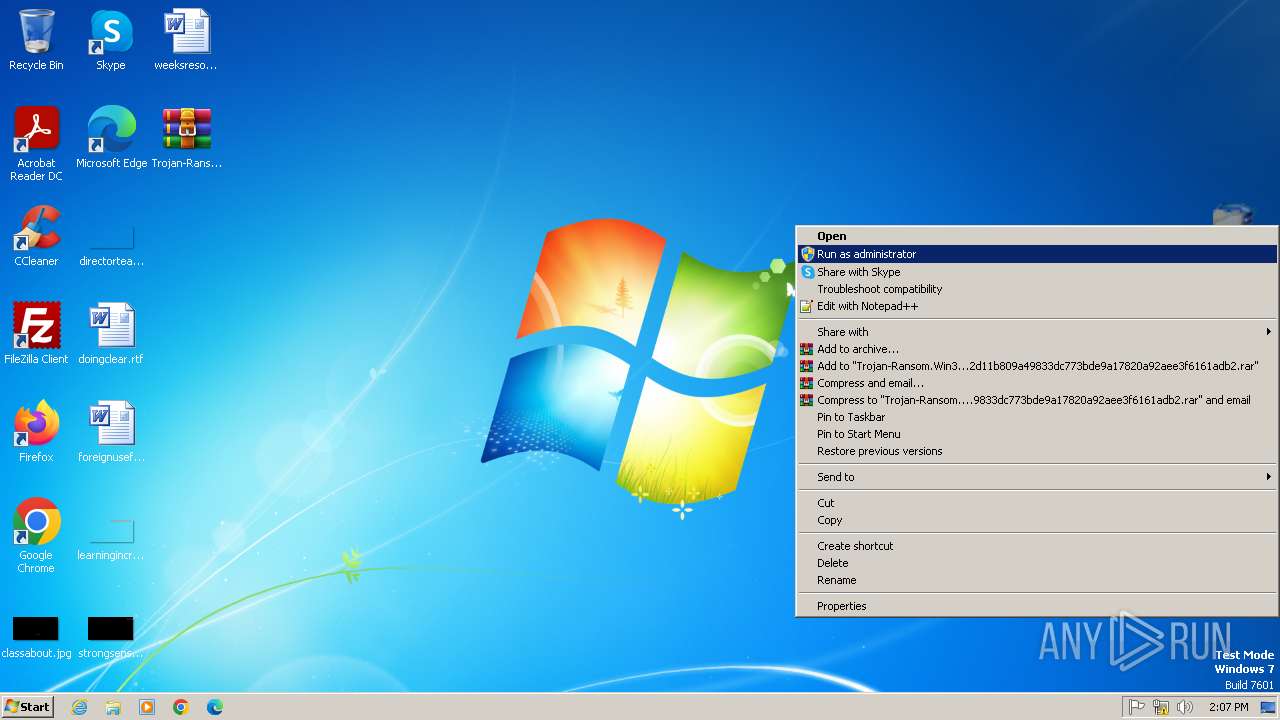Click the Show desktop button
This screenshot has width=1280, height=720.
(1268, 707)
